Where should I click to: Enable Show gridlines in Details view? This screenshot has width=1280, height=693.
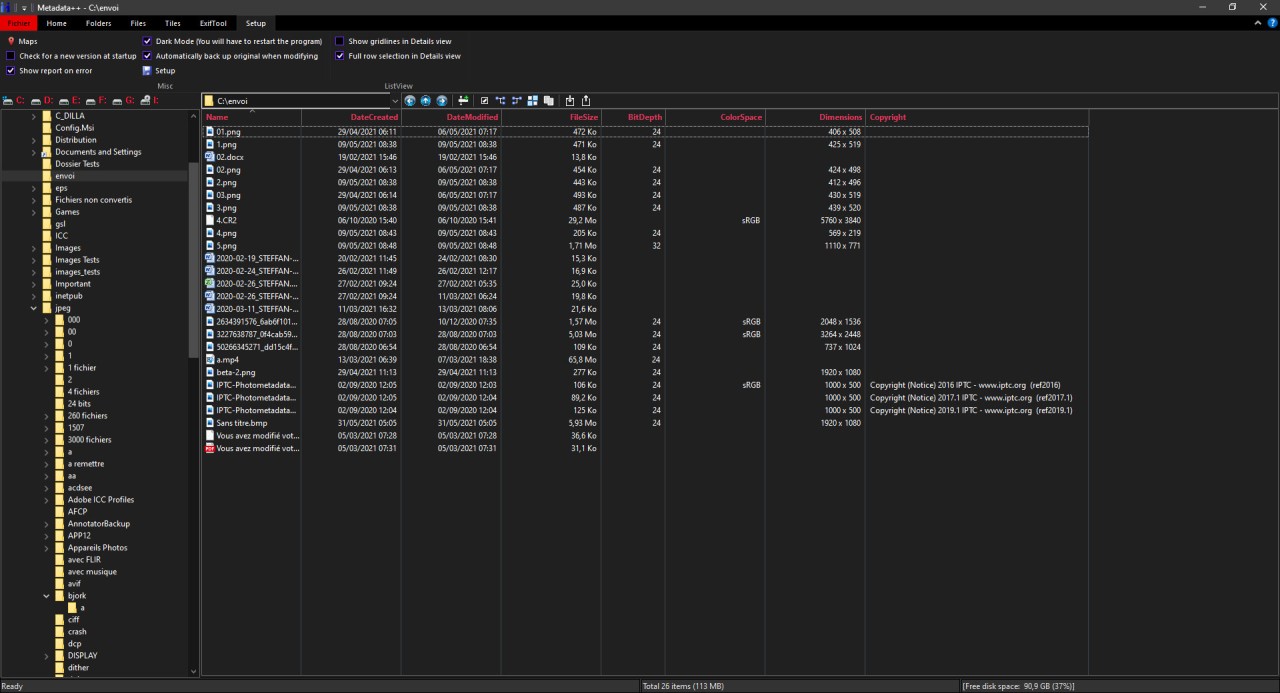pyautogui.click(x=340, y=41)
